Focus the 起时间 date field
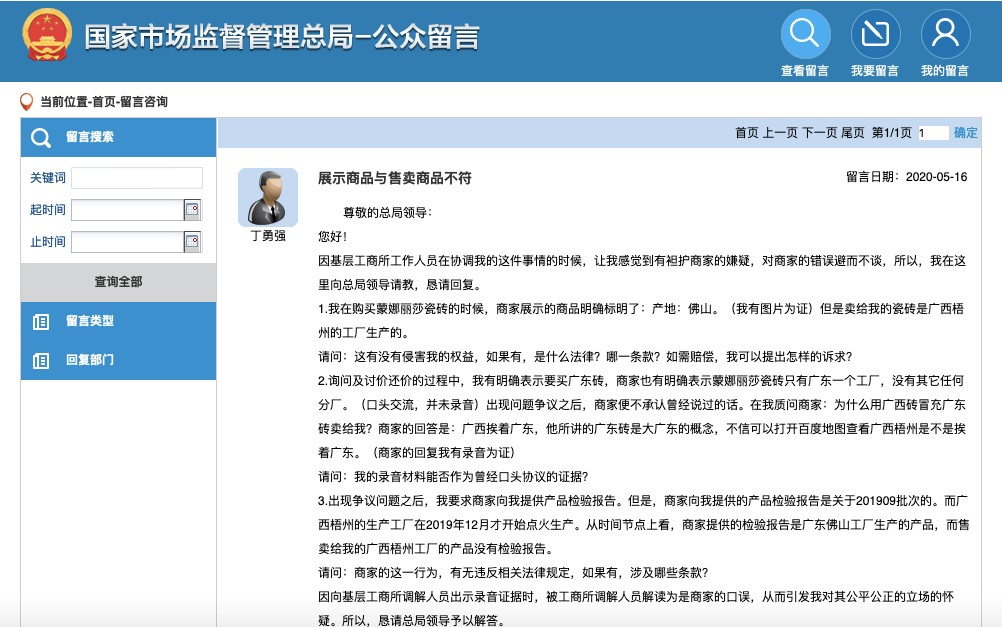The width and height of the screenshot is (1002, 627). coord(128,210)
